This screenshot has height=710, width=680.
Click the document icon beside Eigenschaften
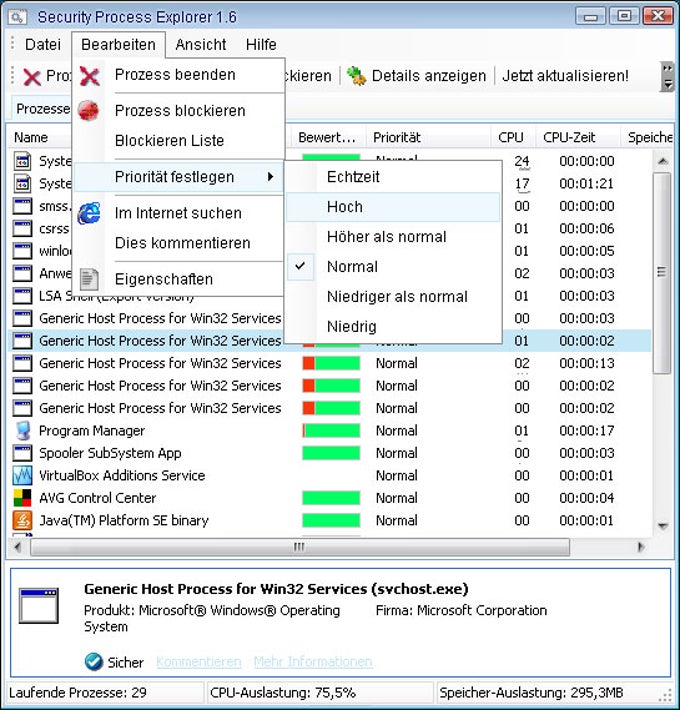click(89, 279)
